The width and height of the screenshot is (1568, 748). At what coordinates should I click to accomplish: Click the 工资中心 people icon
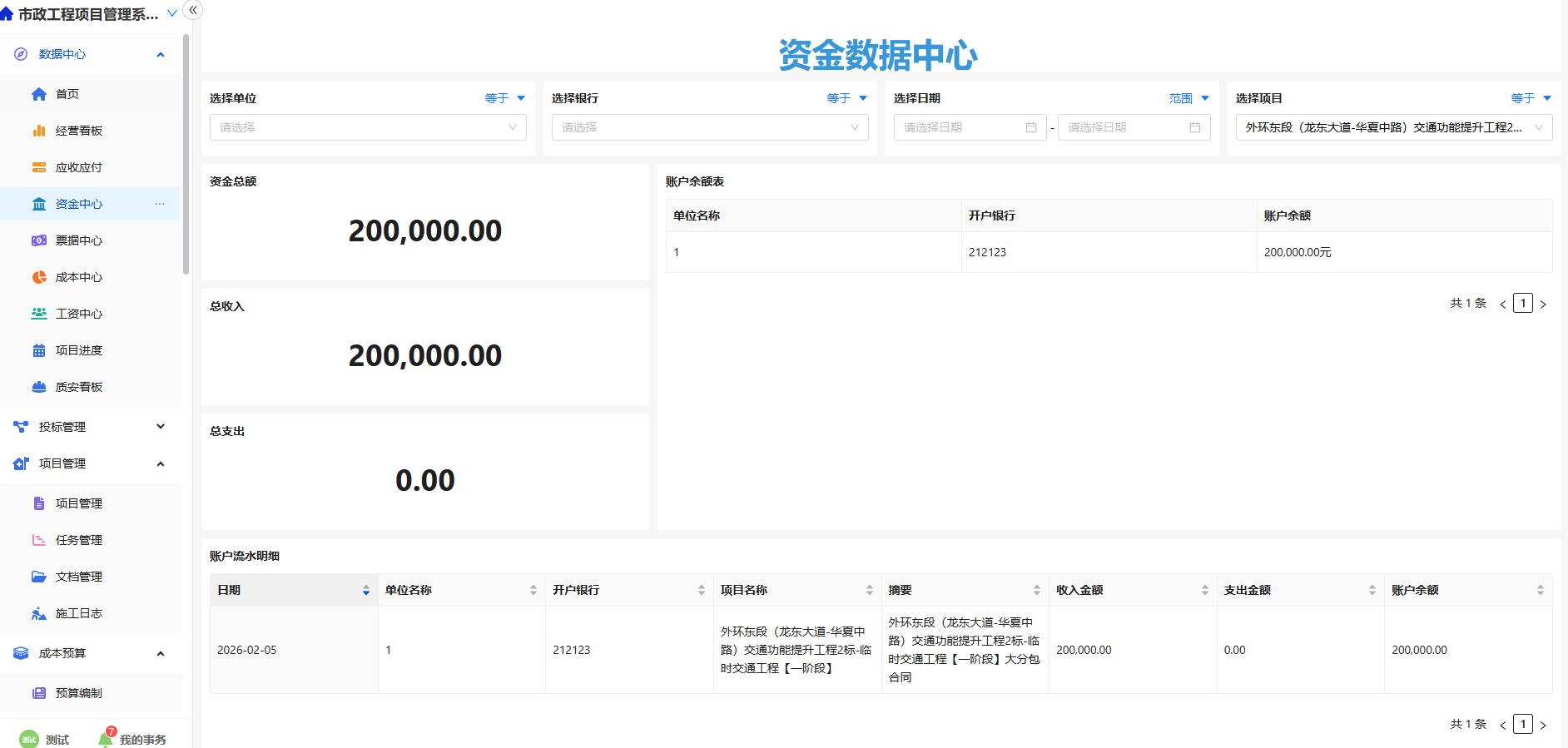(x=39, y=314)
